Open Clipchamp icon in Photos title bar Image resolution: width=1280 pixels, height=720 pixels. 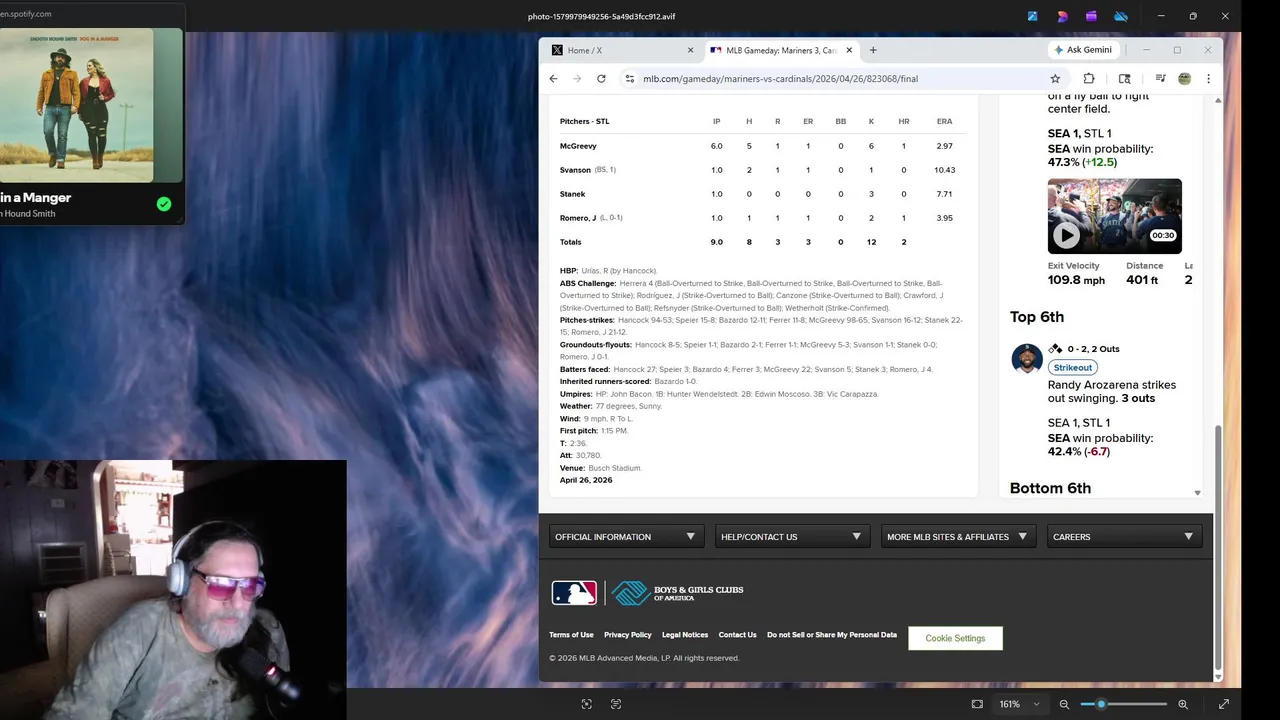click(x=1091, y=16)
